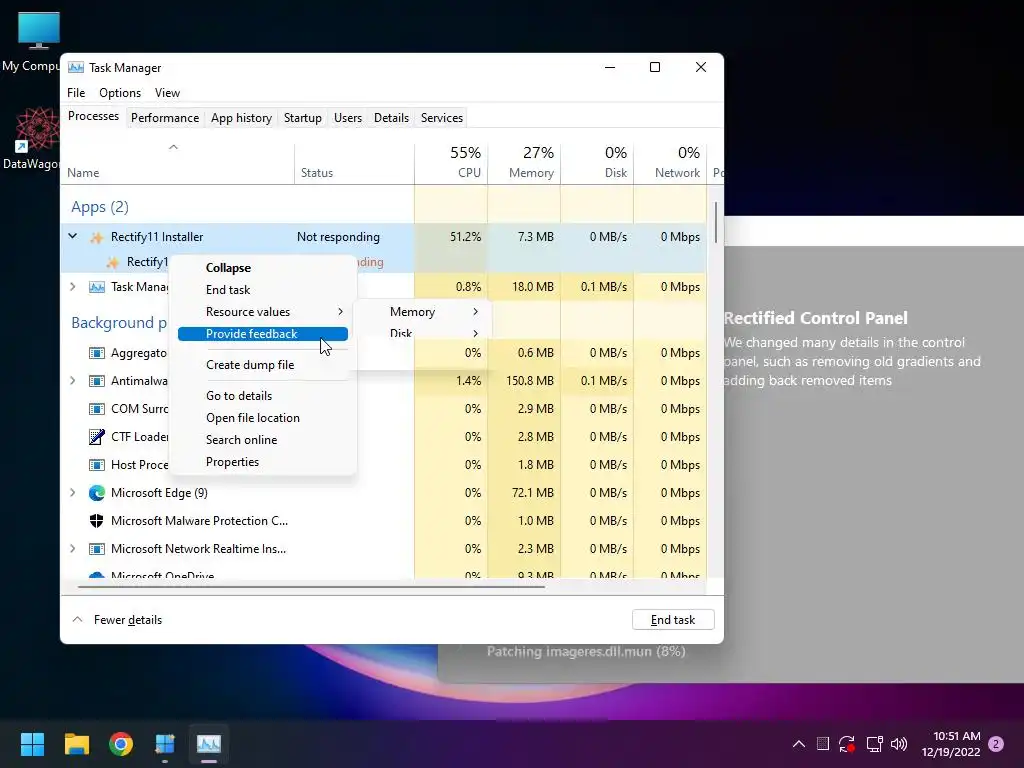Show hidden system tray icons
1024x768 pixels.
point(798,744)
